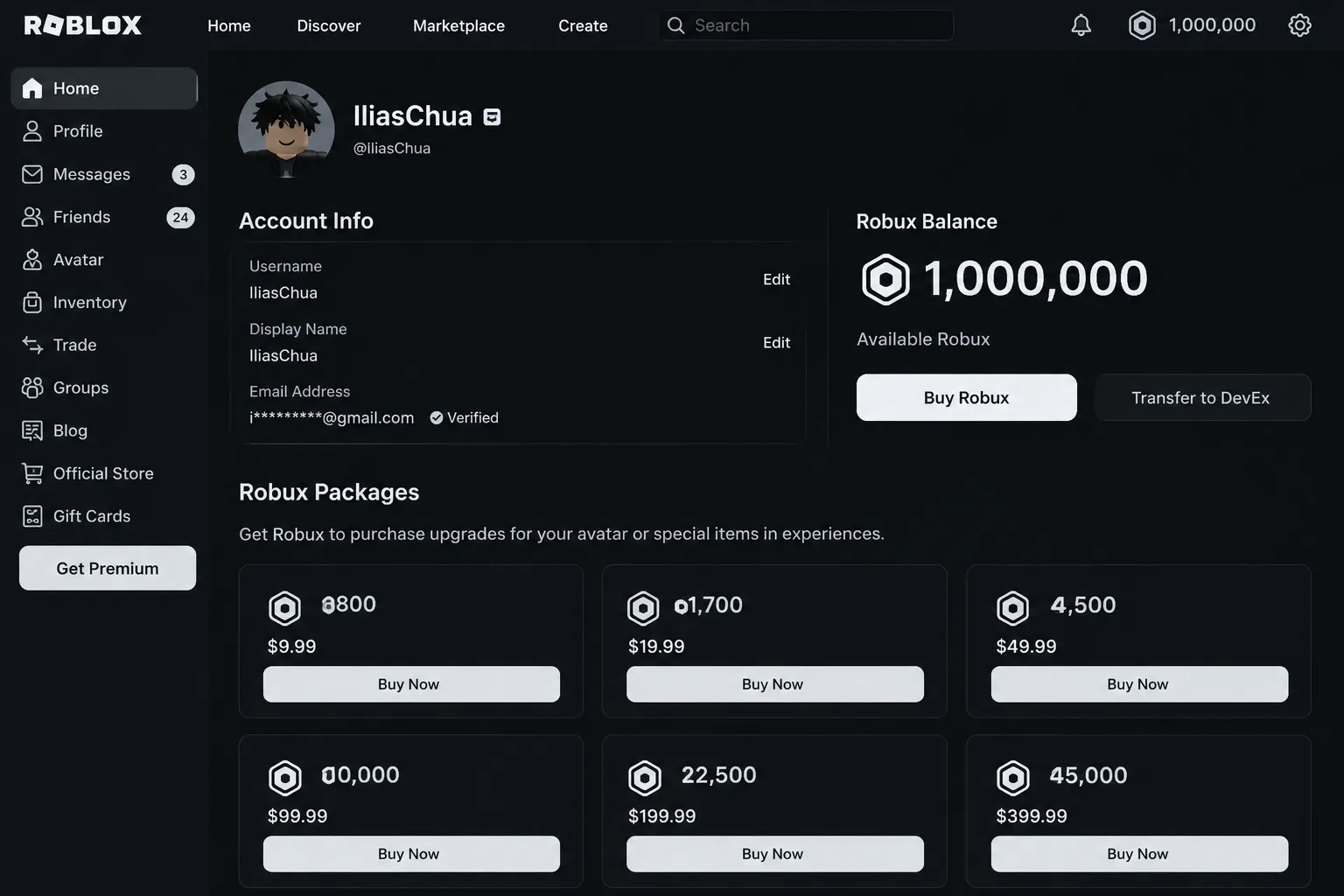
Task: Click the badge icon beside IliasChua name
Action: (492, 117)
